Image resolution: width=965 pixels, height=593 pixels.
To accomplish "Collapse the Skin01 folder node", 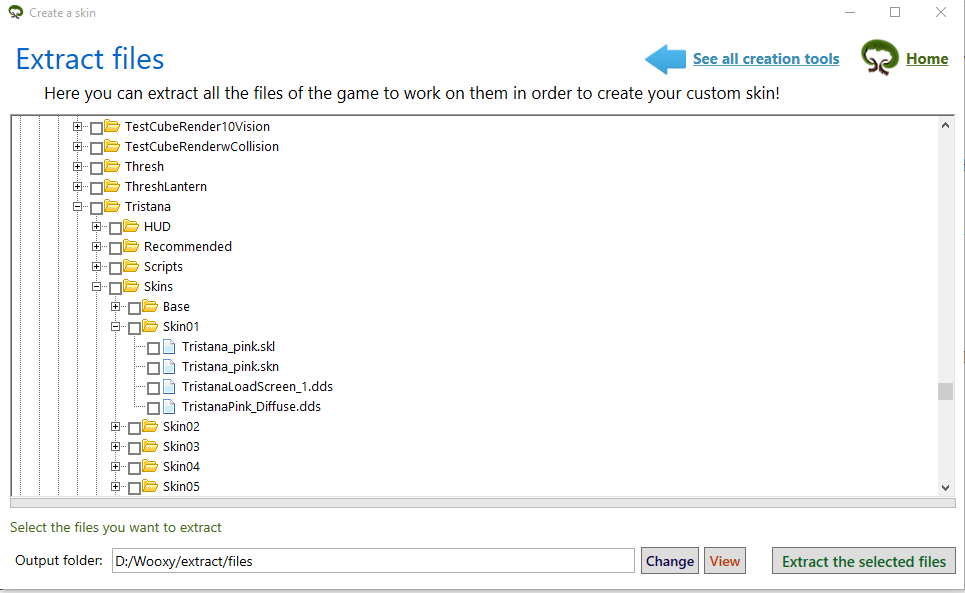I will click(116, 327).
